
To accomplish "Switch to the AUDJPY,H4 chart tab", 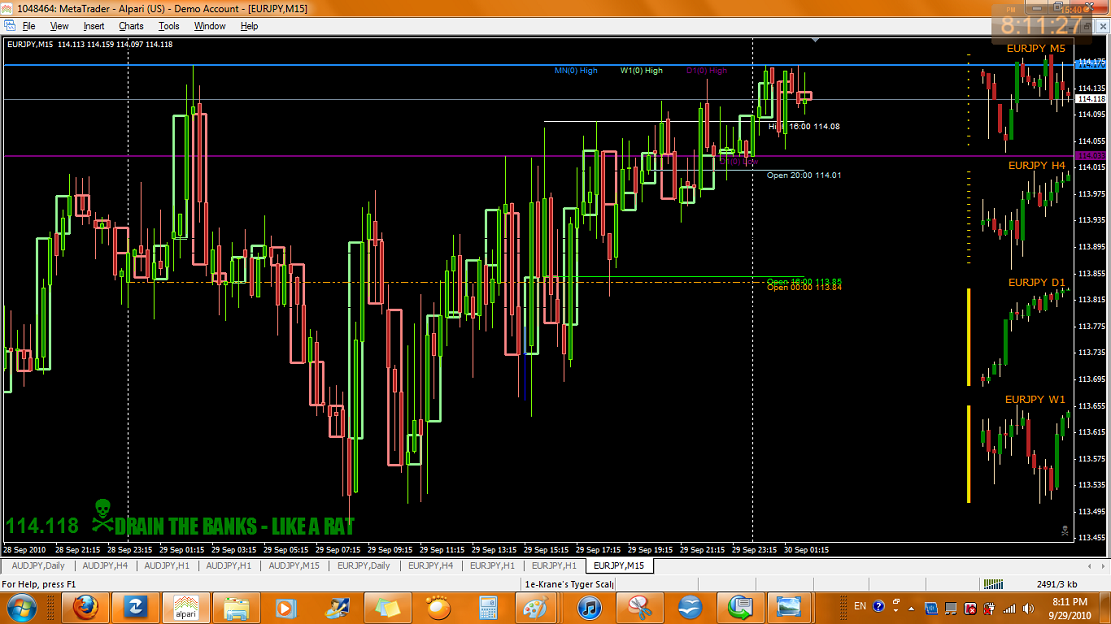I will [x=105, y=566].
